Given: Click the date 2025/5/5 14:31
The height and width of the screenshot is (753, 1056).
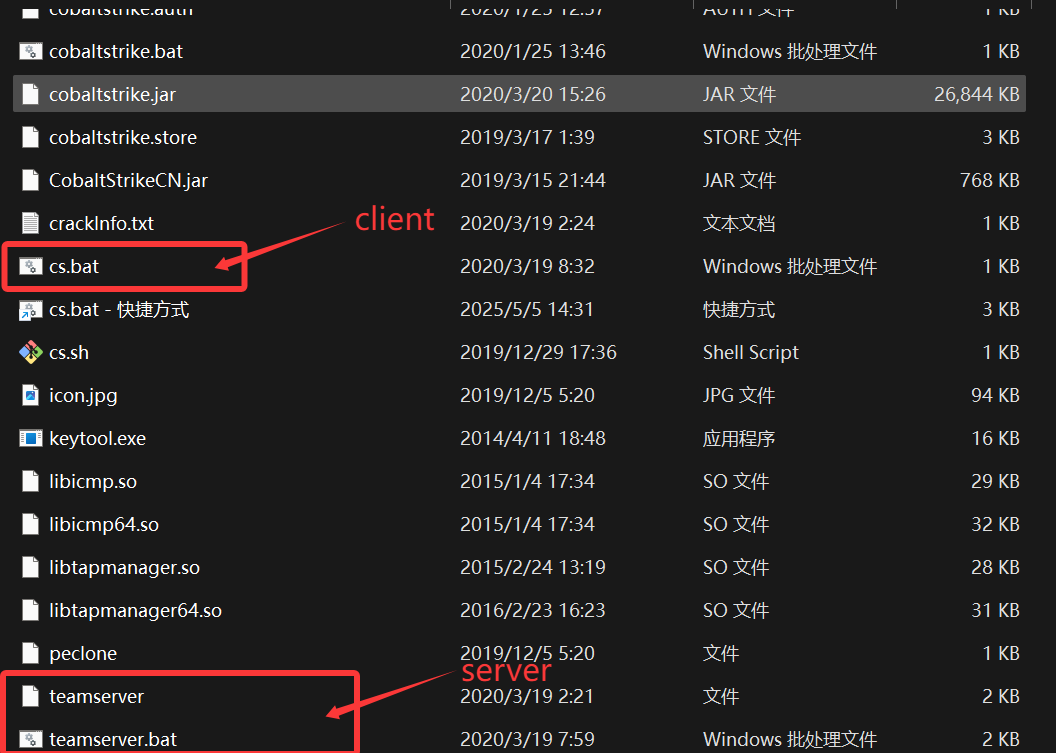Looking at the screenshot, I should click(527, 310).
